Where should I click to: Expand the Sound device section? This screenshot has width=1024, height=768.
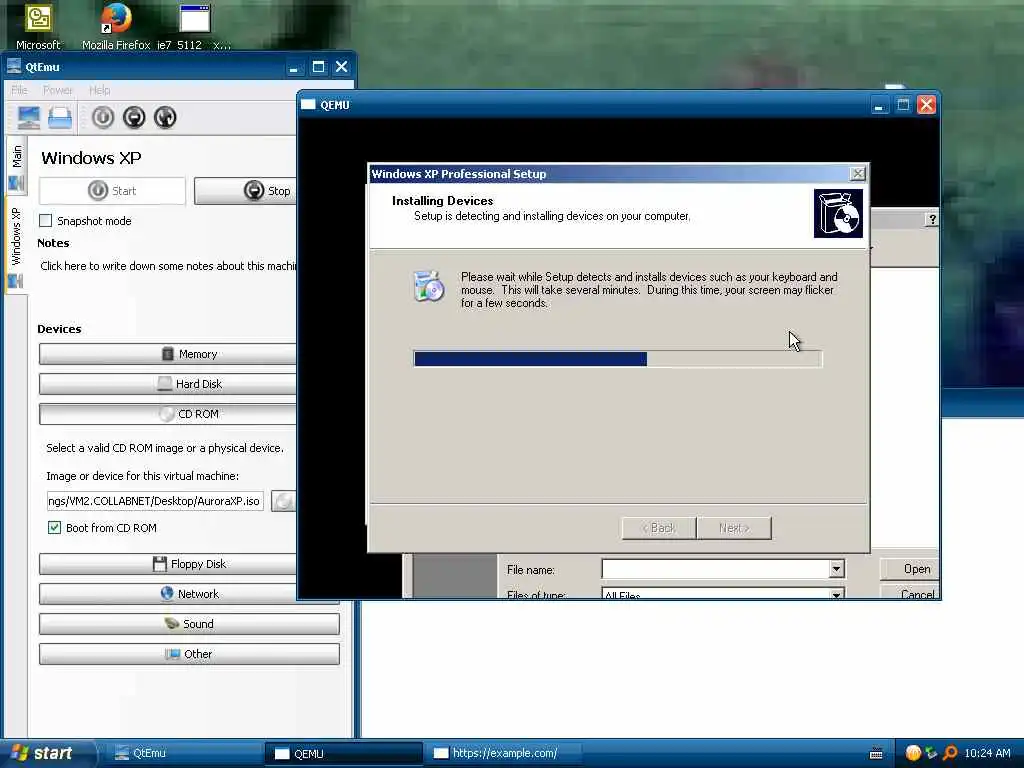(x=189, y=624)
